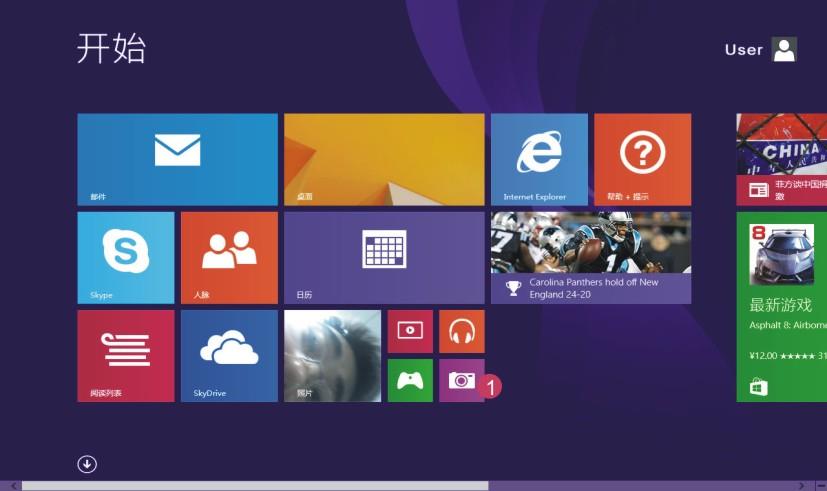The width and height of the screenshot is (827, 491).
Task: Open the Camera tile
Action: (x=461, y=380)
